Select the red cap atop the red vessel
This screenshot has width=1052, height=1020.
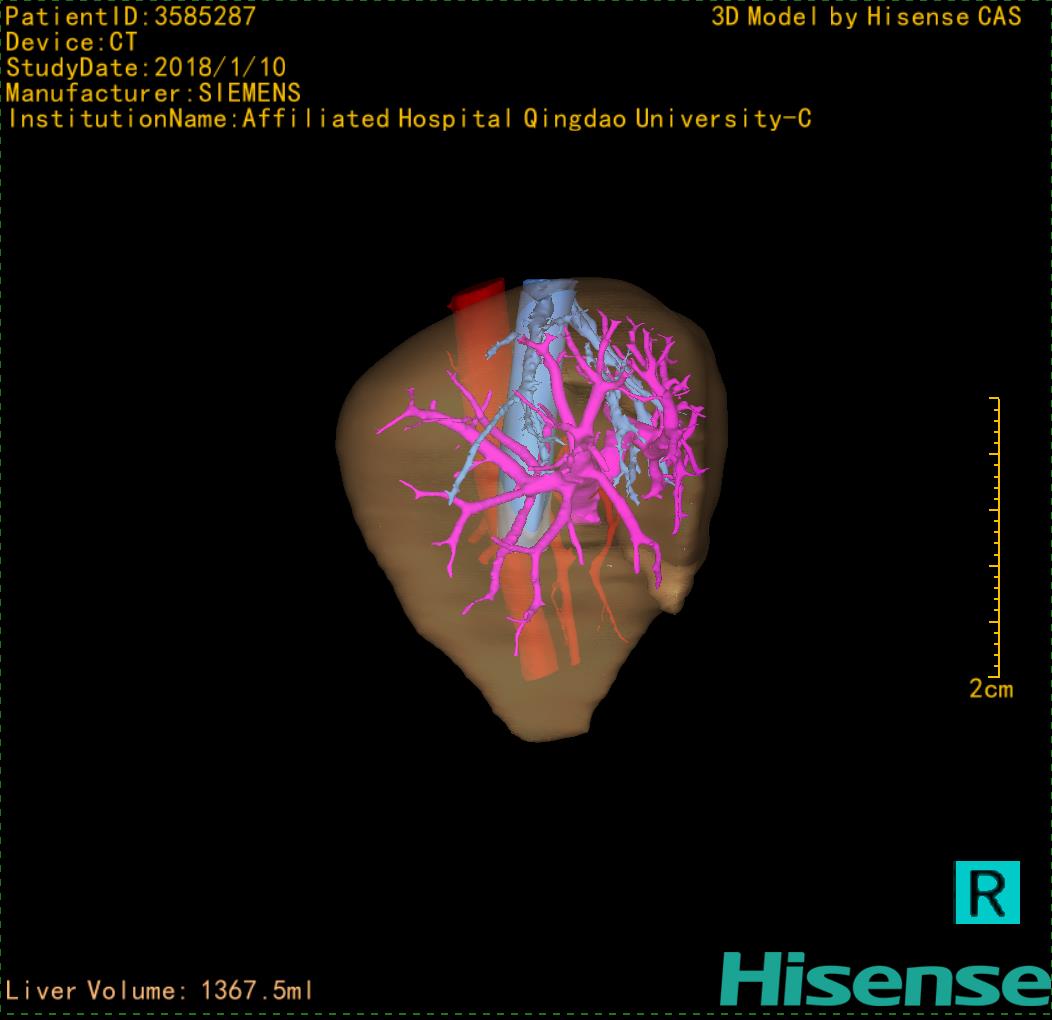pyautogui.click(x=476, y=294)
